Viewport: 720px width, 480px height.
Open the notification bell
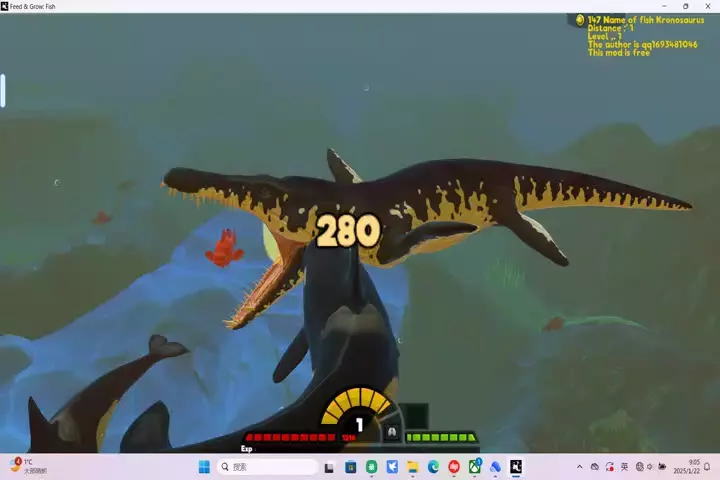coord(707,467)
